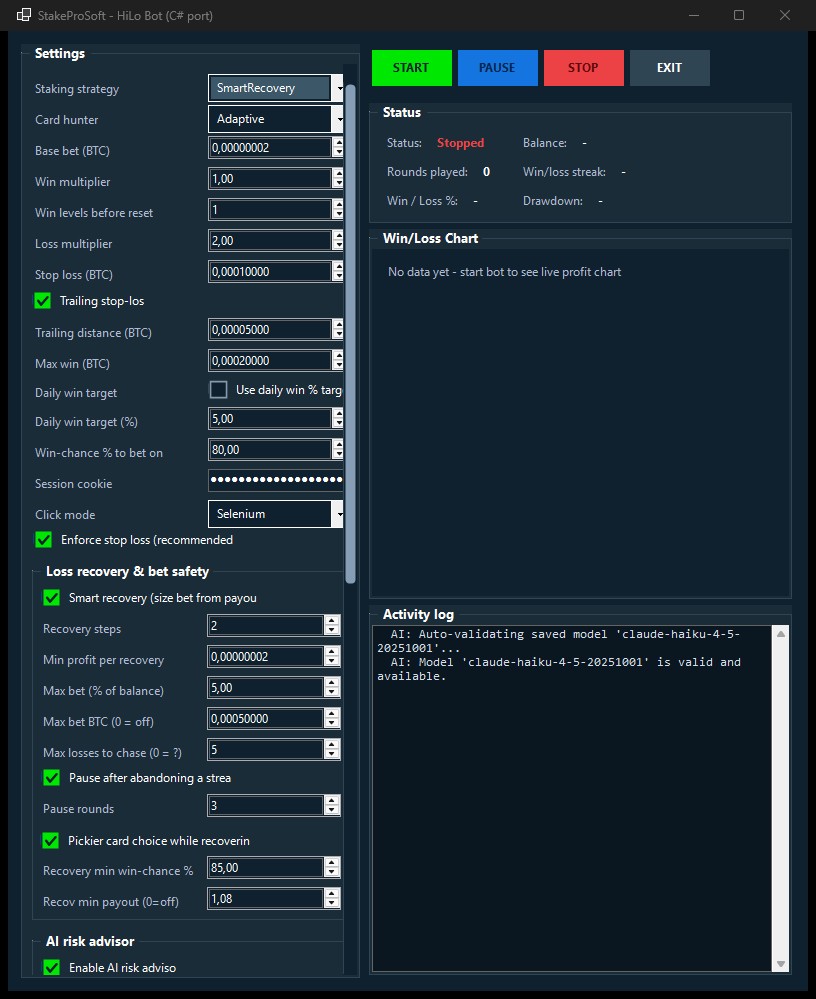Toggle Smart recovery checkbox
The height and width of the screenshot is (999, 816).
[52, 598]
